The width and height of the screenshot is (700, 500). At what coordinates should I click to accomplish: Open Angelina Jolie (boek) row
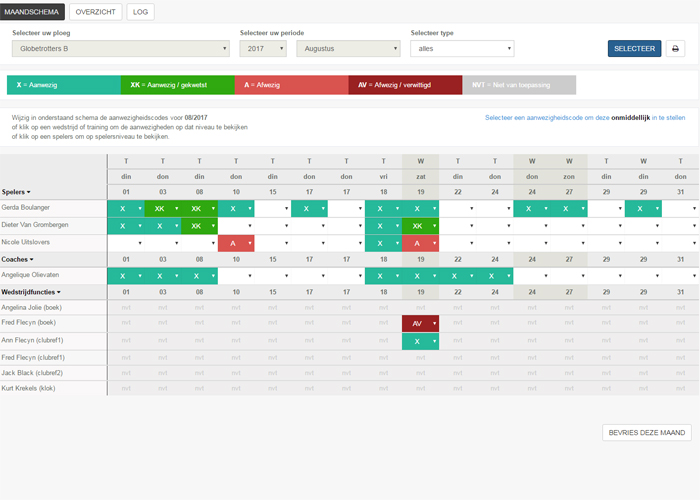tap(31, 308)
